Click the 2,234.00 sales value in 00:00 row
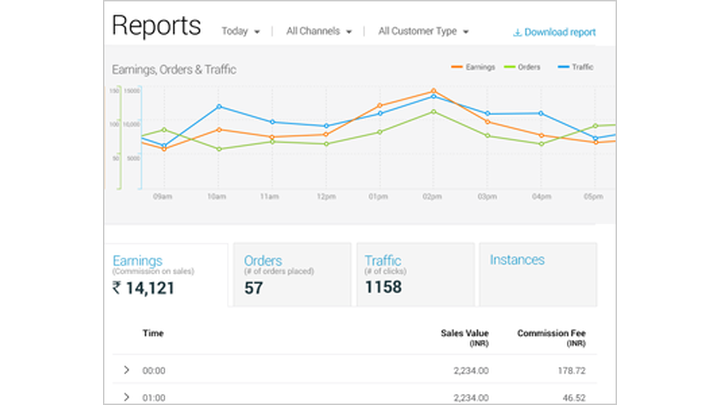The height and width of the screenshot is (405, 720). pyautogui.click(x=471, y=371)
